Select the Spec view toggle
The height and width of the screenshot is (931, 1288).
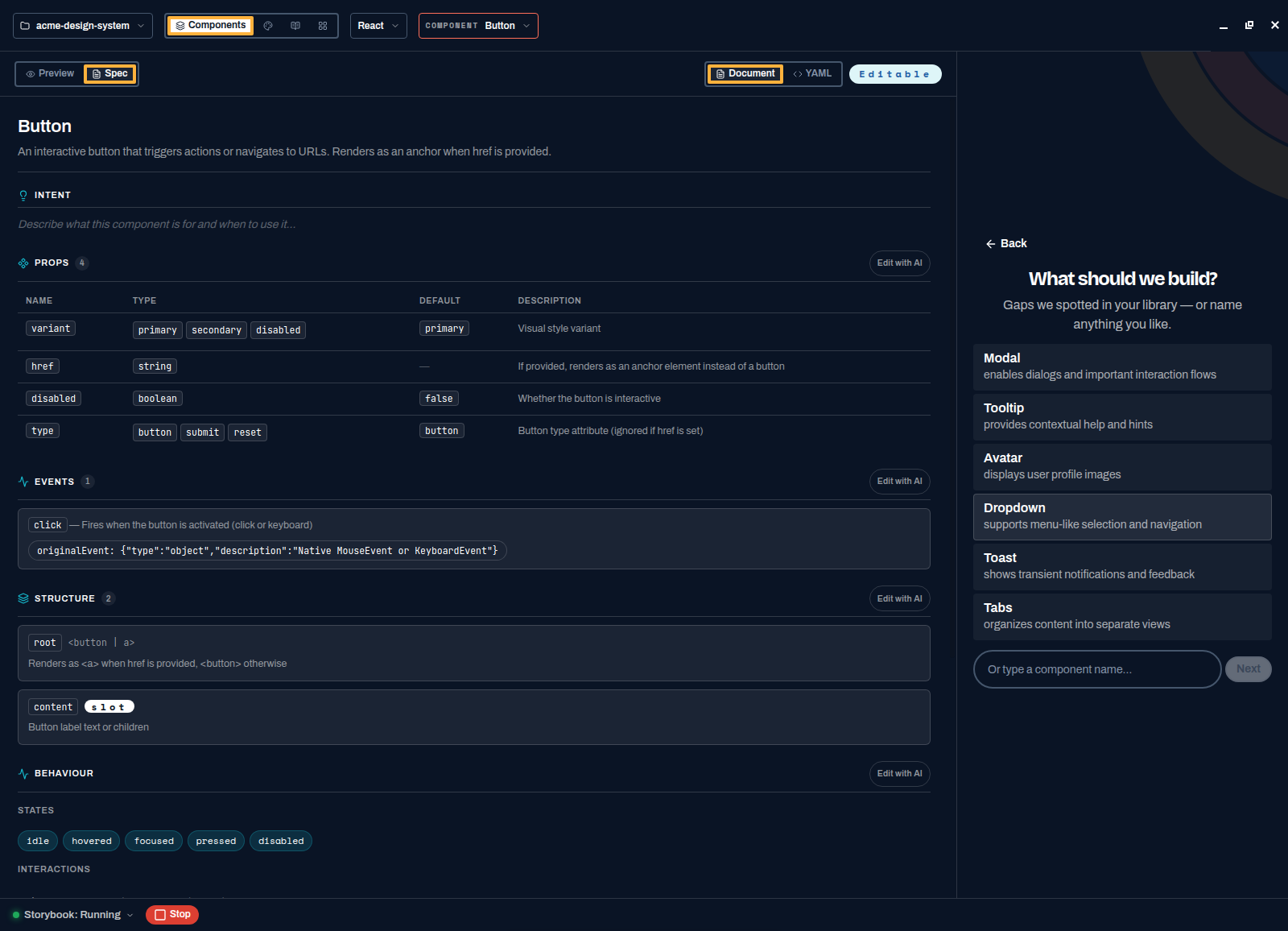(x=110, y=74)
